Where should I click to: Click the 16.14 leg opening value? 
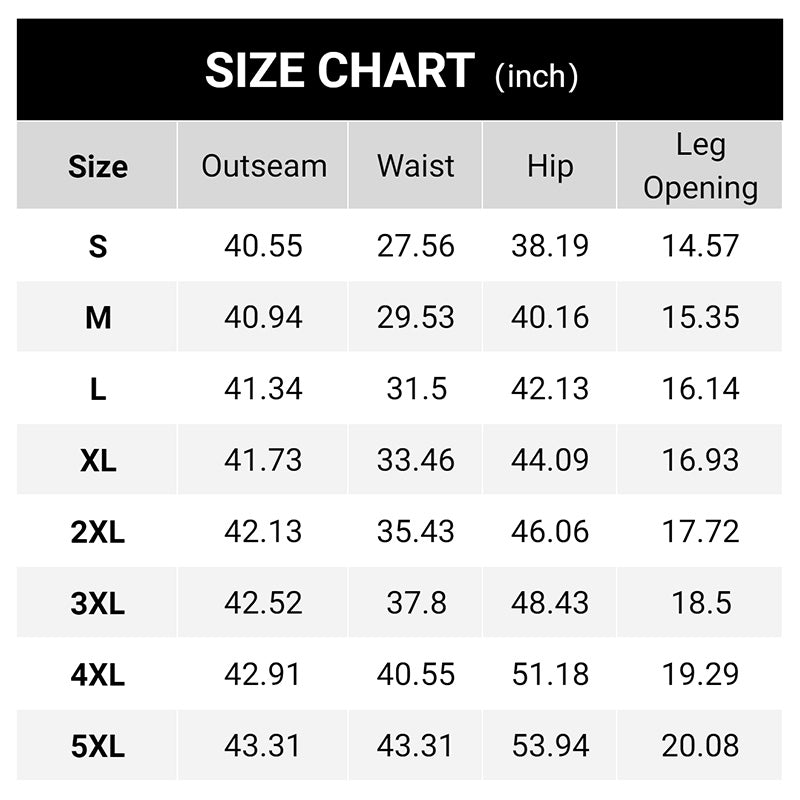pos(700,389)
